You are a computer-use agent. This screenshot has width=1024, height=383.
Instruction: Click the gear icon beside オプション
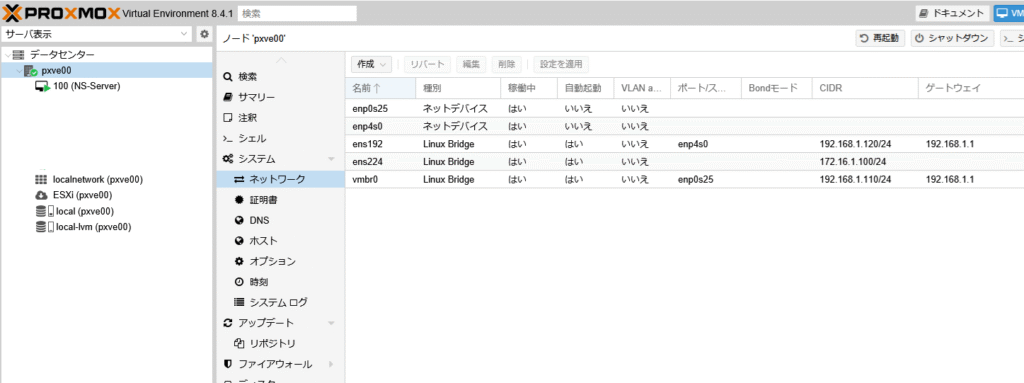[239, 261]
